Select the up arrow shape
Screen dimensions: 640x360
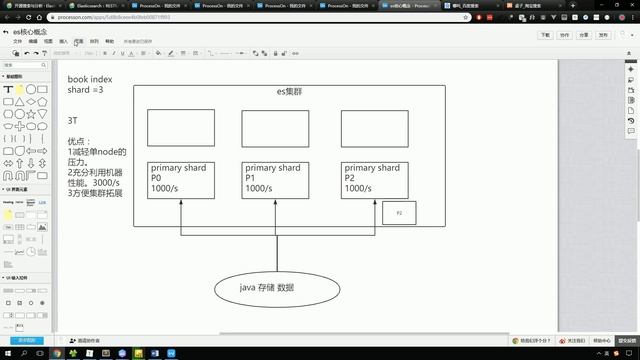click(x=20, y=163)
